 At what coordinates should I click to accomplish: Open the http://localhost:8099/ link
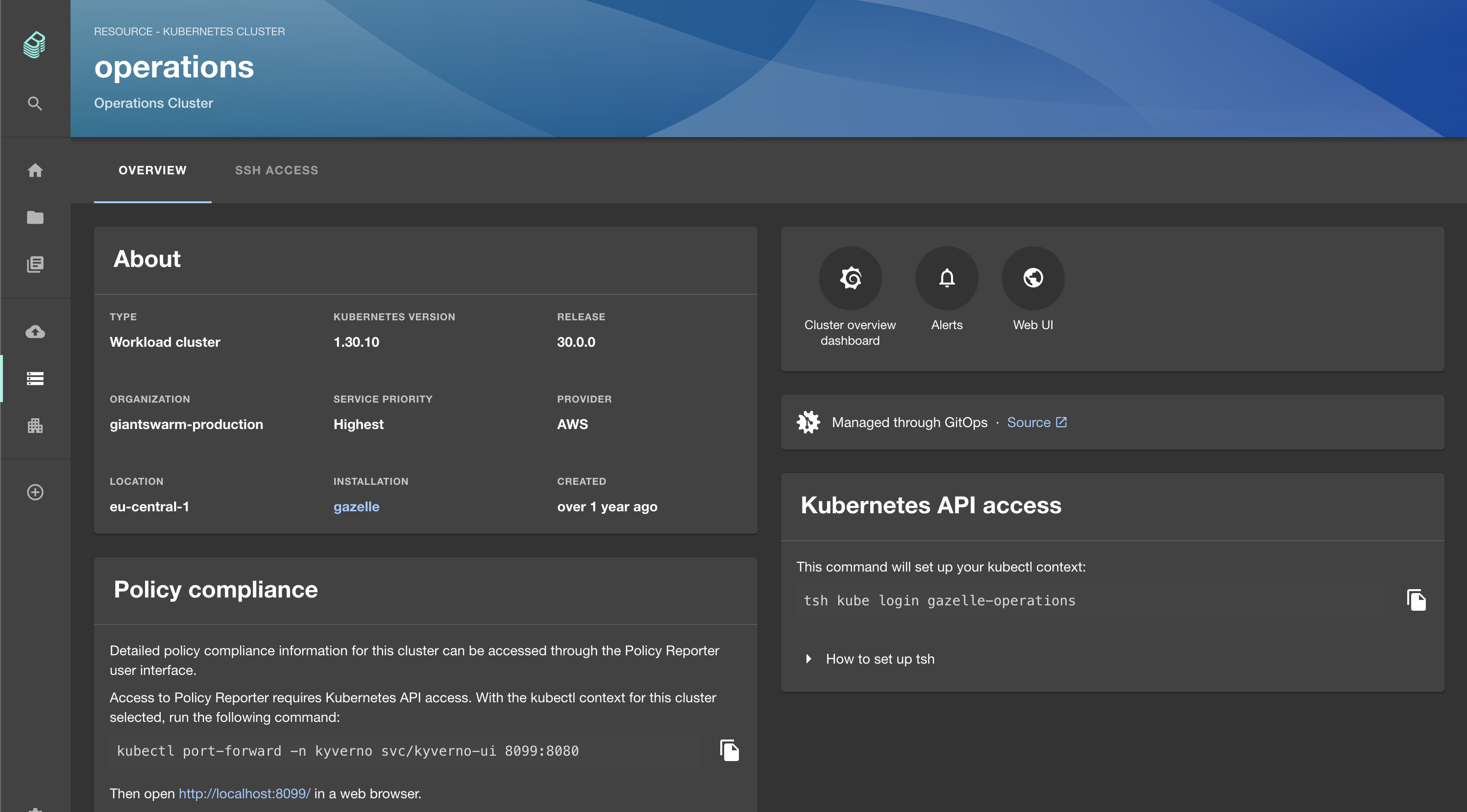click(245, 793)
